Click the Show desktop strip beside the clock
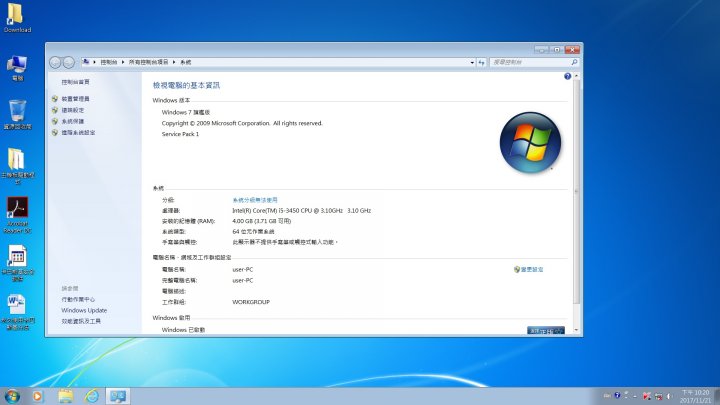The height and width of the screenshot is (405, 720). [x=717, y=396]
